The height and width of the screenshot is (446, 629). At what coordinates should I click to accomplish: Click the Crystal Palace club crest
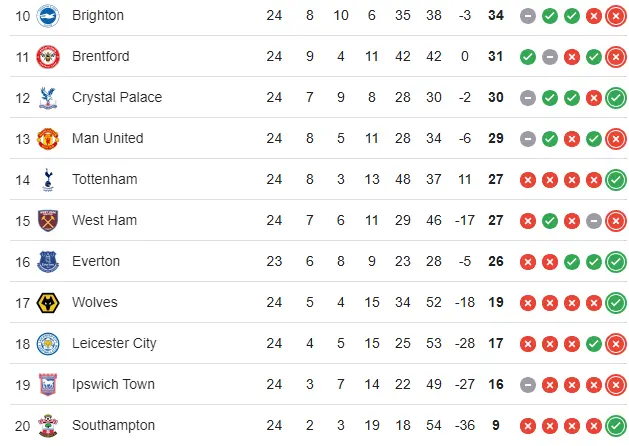click(x=48, y=97)
